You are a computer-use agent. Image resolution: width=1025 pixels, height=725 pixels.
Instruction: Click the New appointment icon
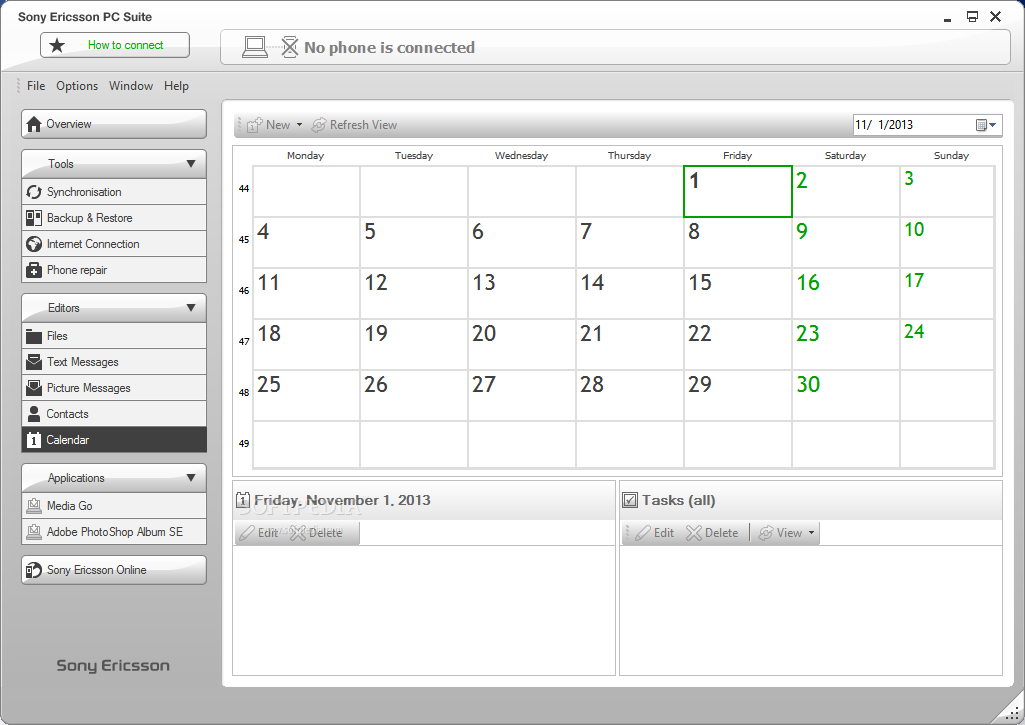(255, 125)
